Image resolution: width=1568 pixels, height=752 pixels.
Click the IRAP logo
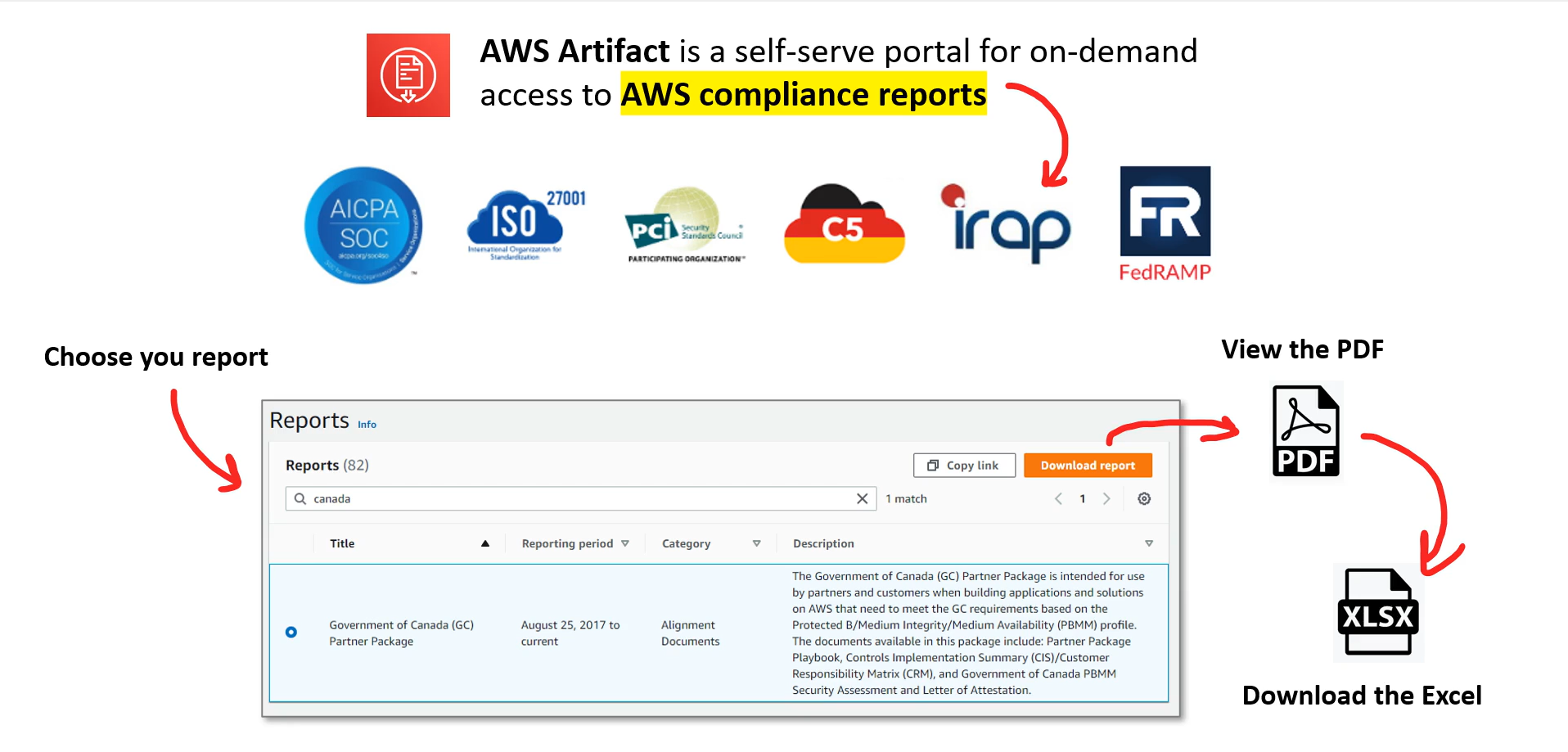pos(1006,223)
